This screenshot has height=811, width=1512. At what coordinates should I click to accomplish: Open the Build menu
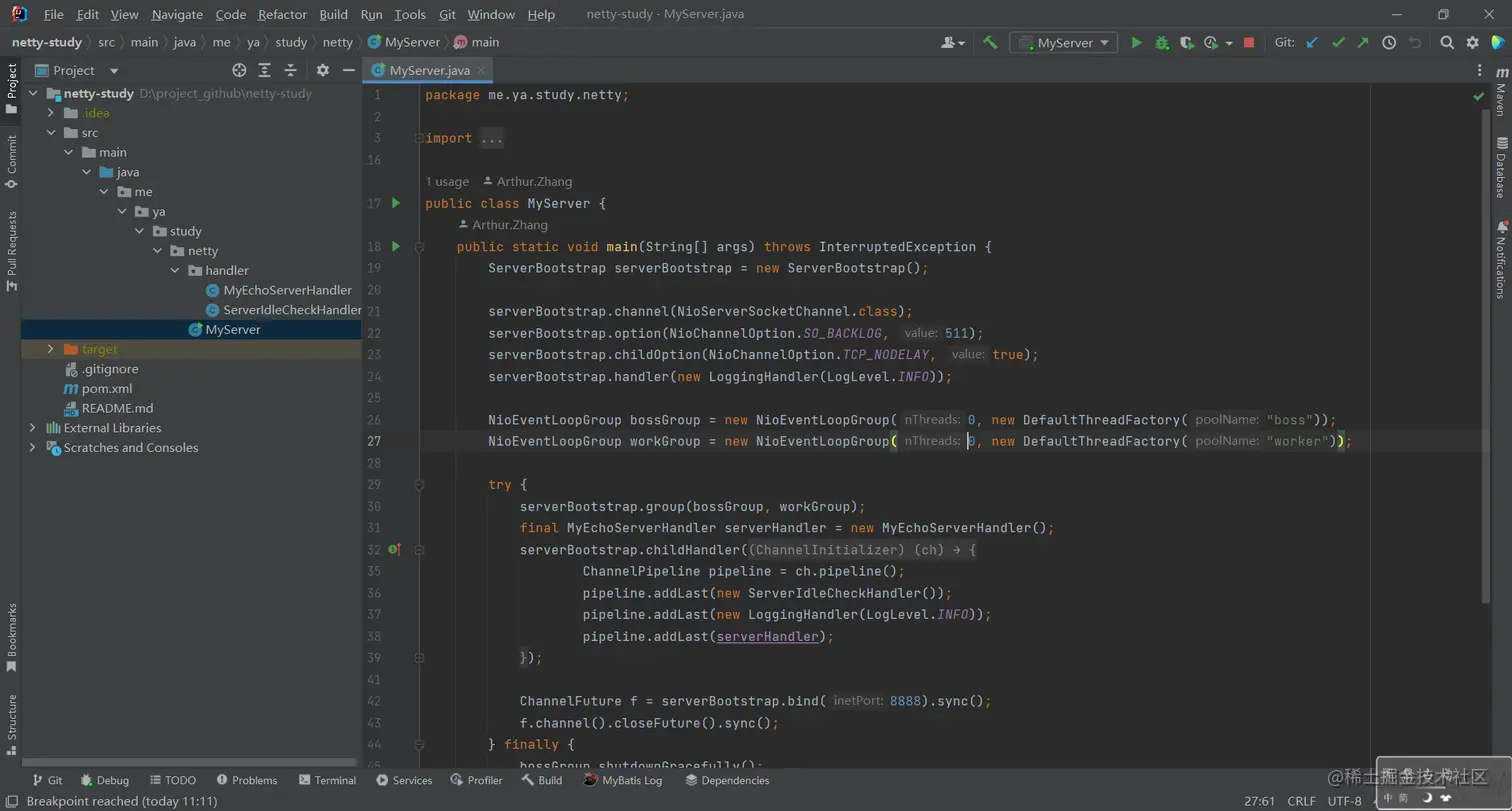coord(334,15)
